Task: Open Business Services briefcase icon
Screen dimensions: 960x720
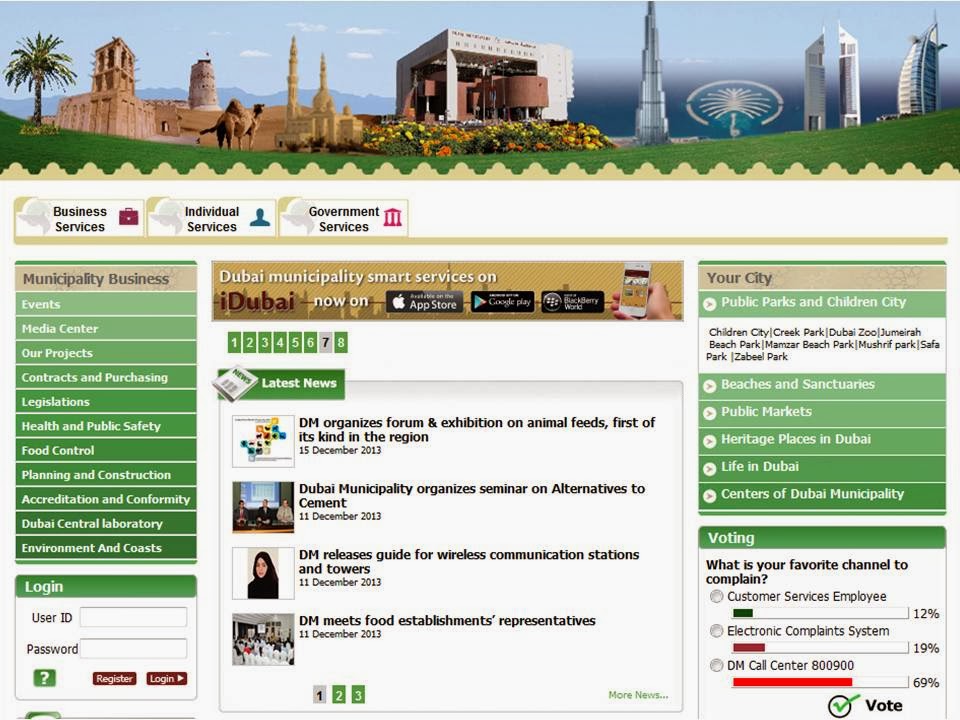Action: (129, 217)
